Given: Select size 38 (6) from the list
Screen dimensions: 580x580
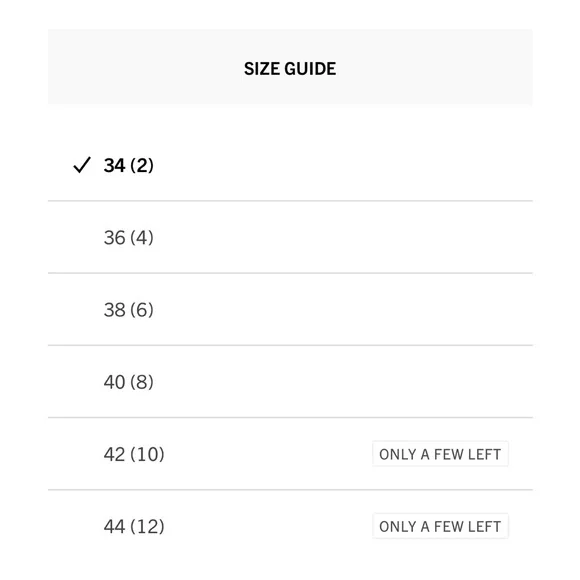Looking at the screenshot, I should click(x=290, y=309).
